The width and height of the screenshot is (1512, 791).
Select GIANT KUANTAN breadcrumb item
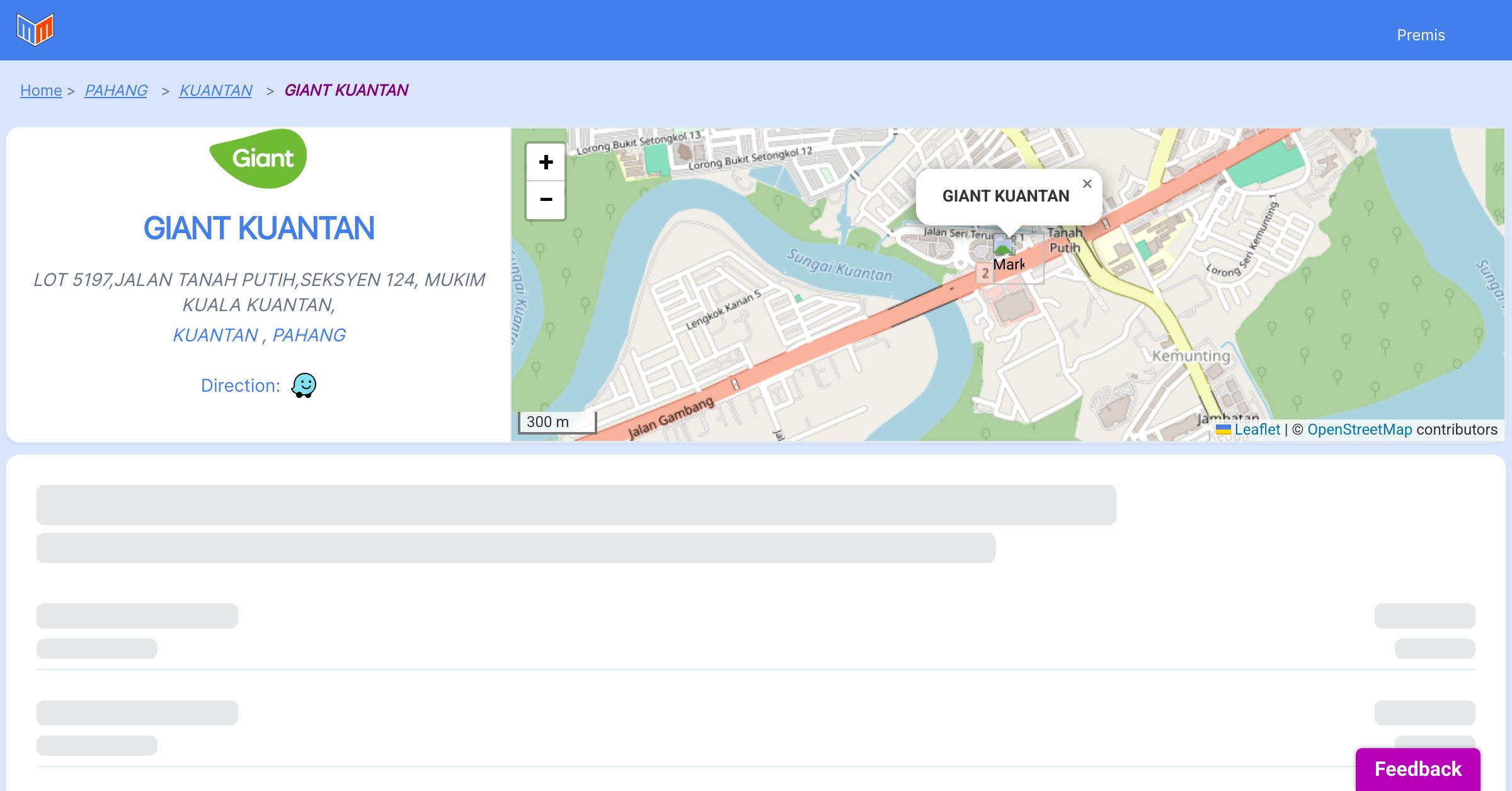pos(346,91)
